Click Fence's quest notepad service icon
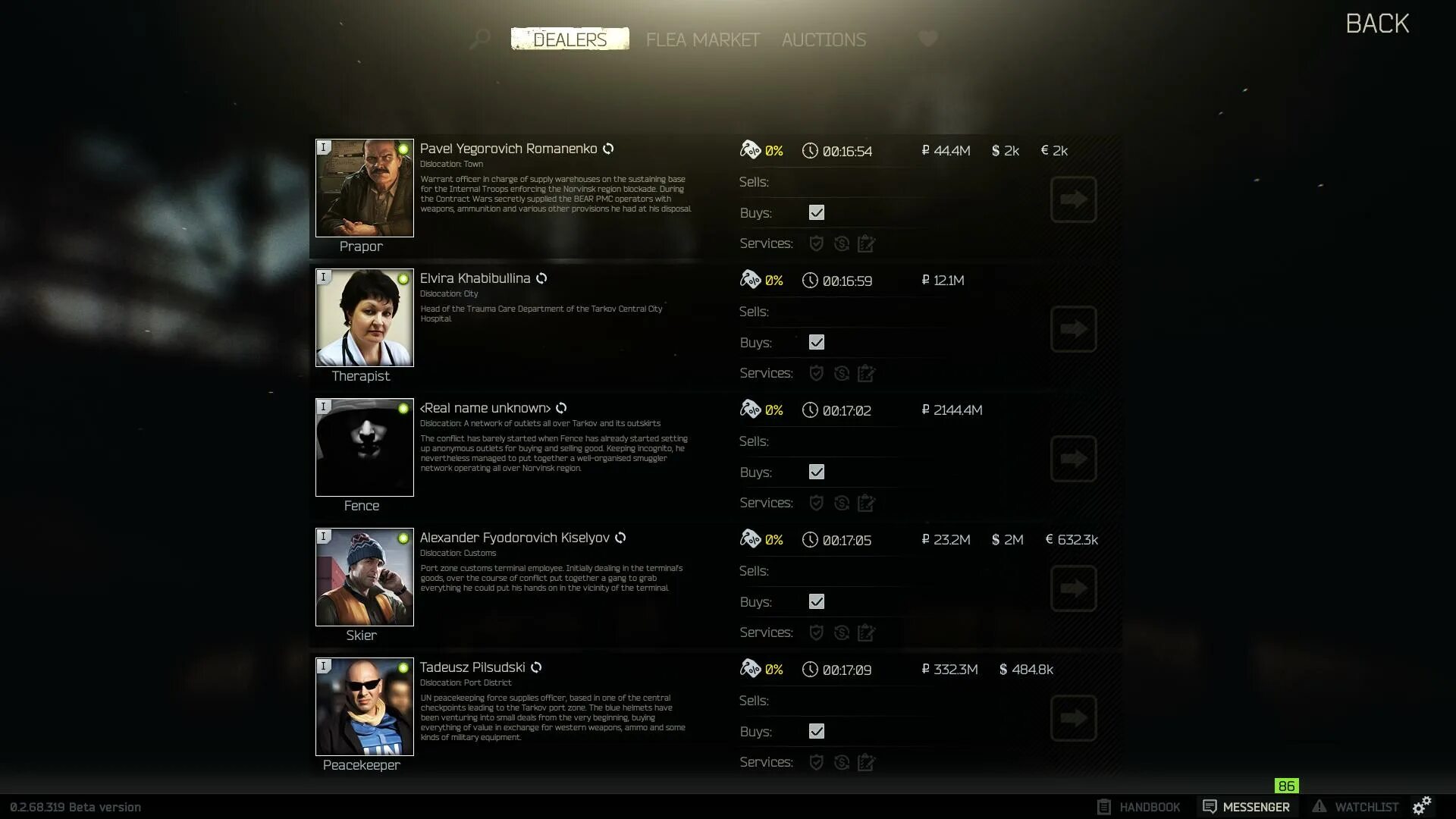The width and height of the screenshot is (1456, 819). coord(866,503)
